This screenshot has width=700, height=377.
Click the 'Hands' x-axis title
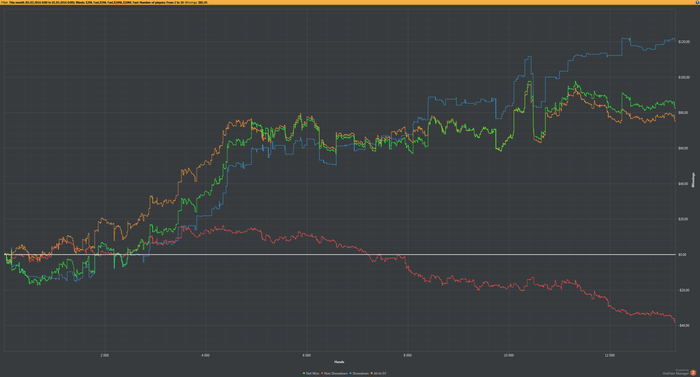[339, 362]
